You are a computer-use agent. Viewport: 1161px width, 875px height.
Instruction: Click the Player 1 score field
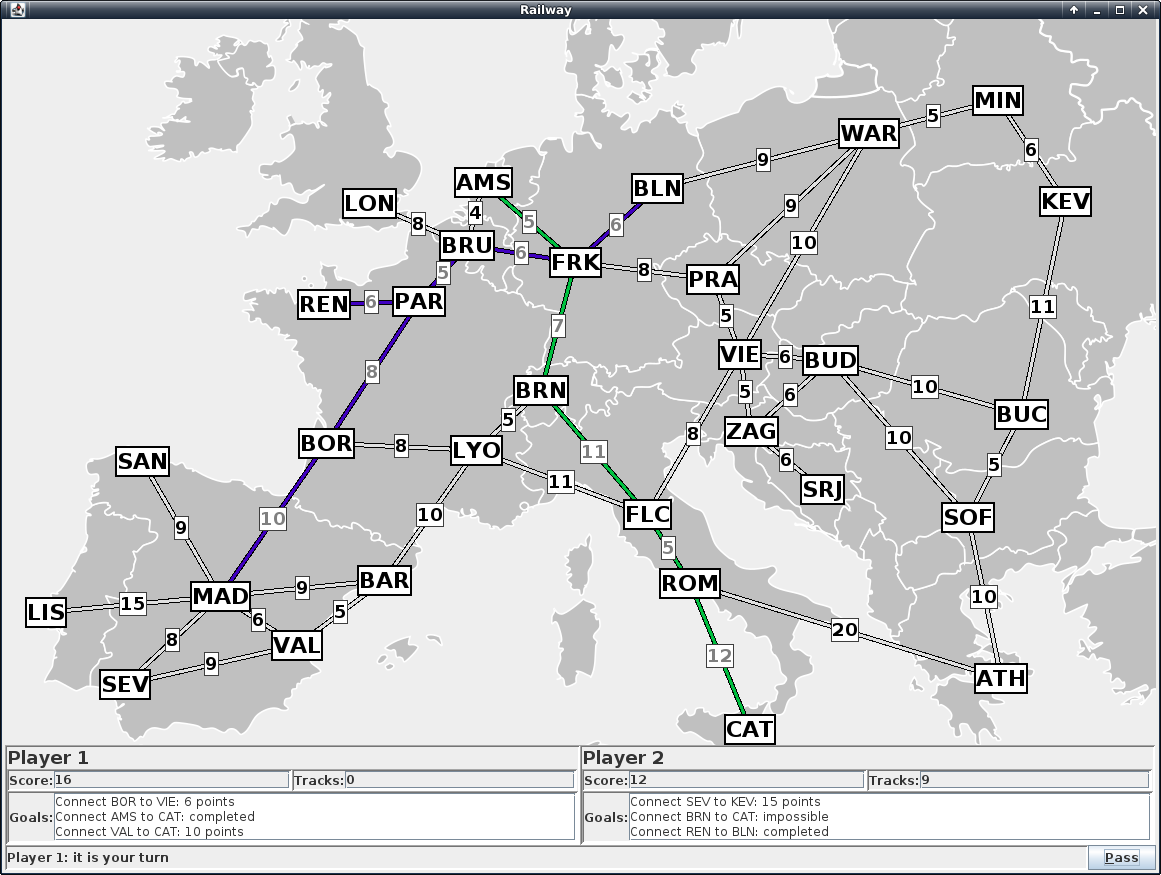(170, 780)
